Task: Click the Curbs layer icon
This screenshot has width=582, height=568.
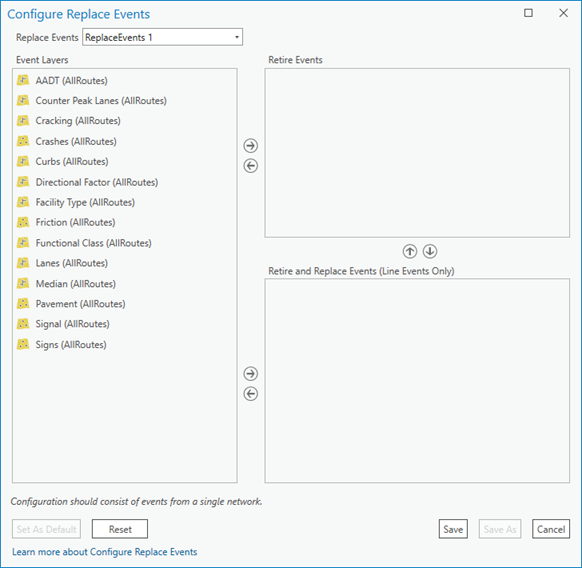Action: click(23, 161)
